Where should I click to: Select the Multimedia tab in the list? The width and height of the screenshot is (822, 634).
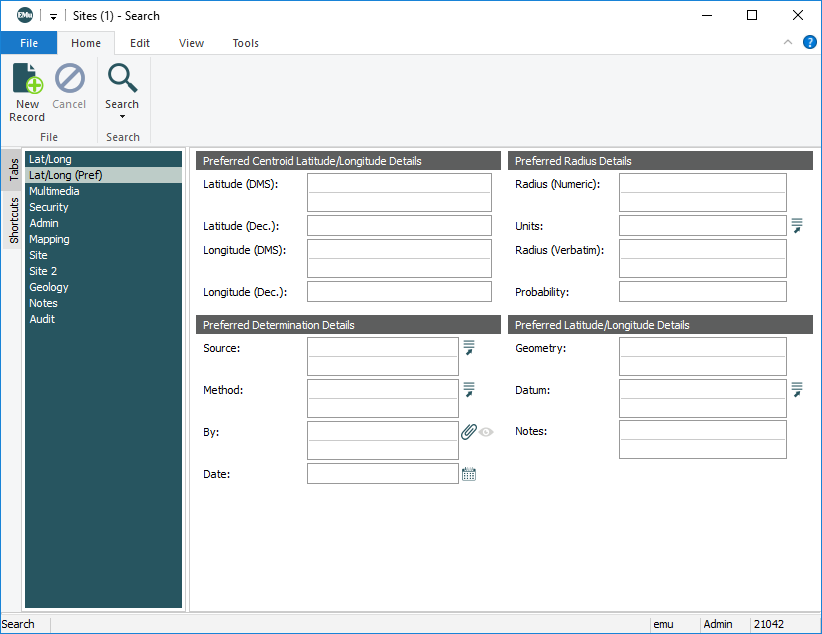point(54,191)
